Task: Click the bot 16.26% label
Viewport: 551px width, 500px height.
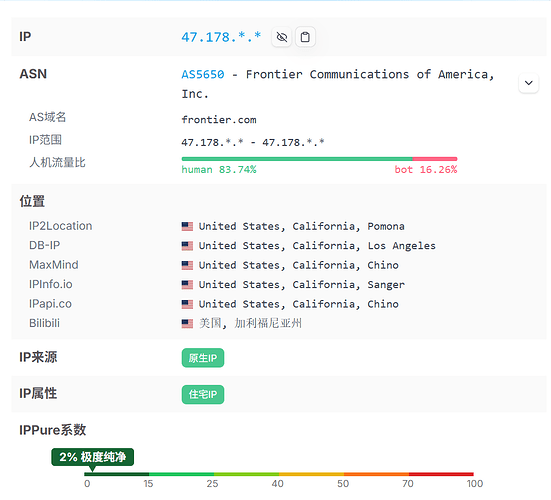Action: click(426, 170)
